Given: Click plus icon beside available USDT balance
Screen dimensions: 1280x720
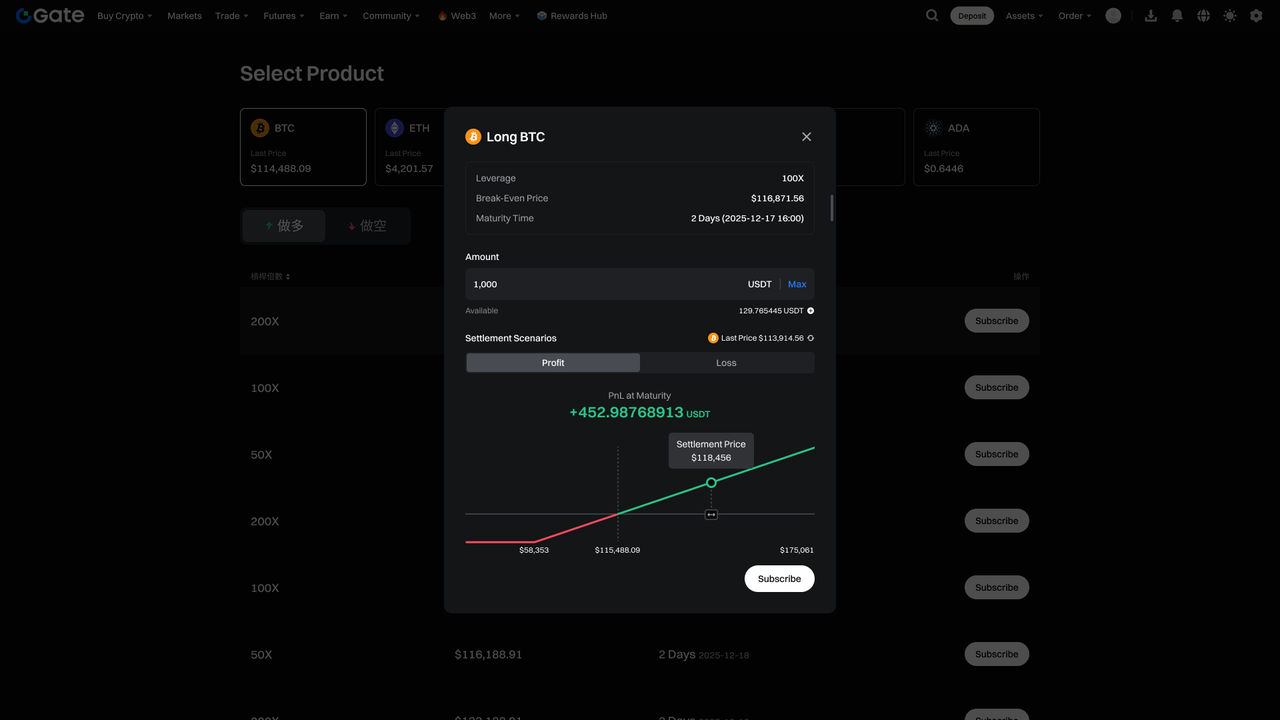Looking at the screenshot, I should click(x=810, y=311).
